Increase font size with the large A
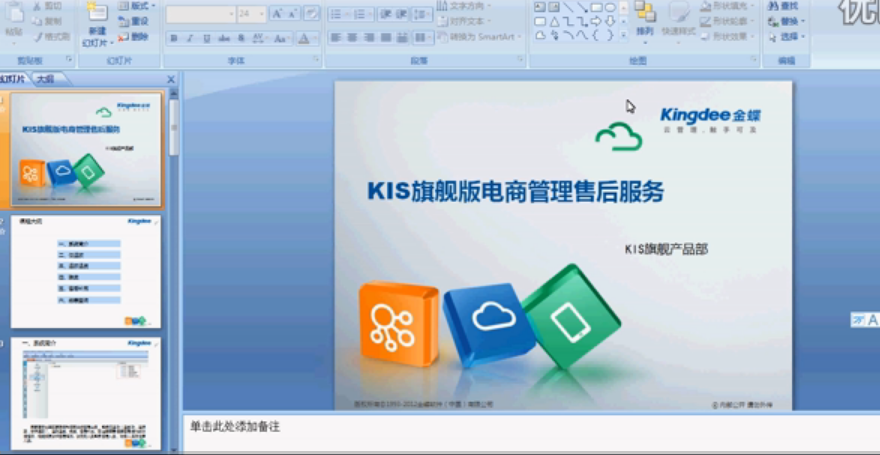The height and width of the screenshot is (455, 880). point(277,14)
